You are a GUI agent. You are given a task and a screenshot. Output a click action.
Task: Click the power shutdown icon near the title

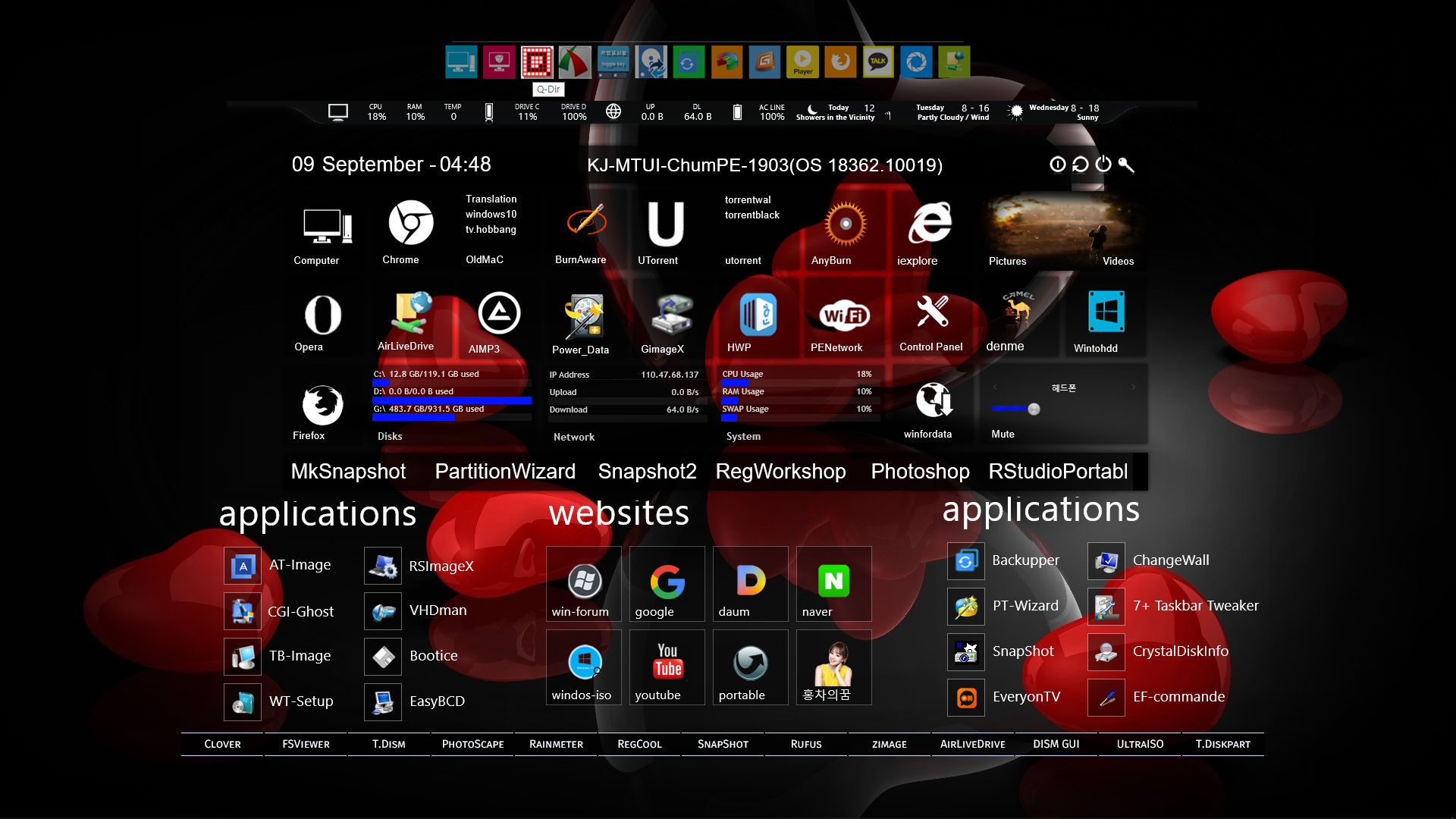tap(1103, 164)
